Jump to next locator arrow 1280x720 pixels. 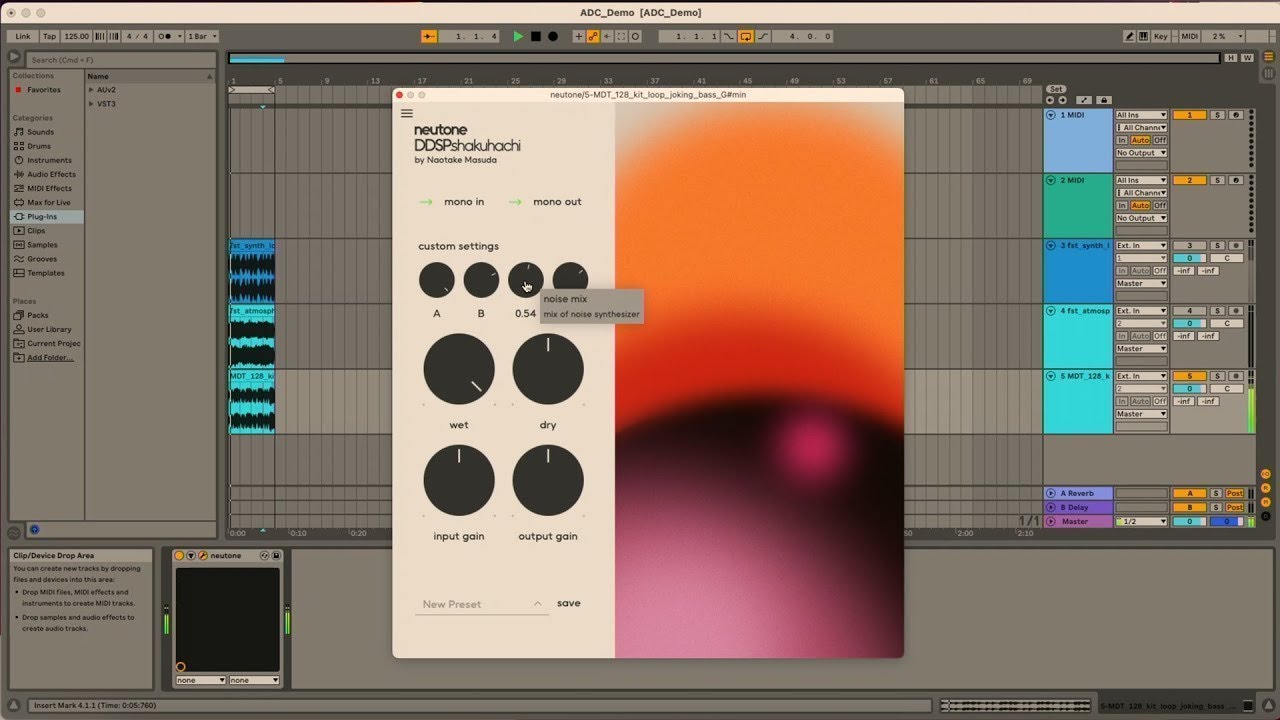(1062, 100)
